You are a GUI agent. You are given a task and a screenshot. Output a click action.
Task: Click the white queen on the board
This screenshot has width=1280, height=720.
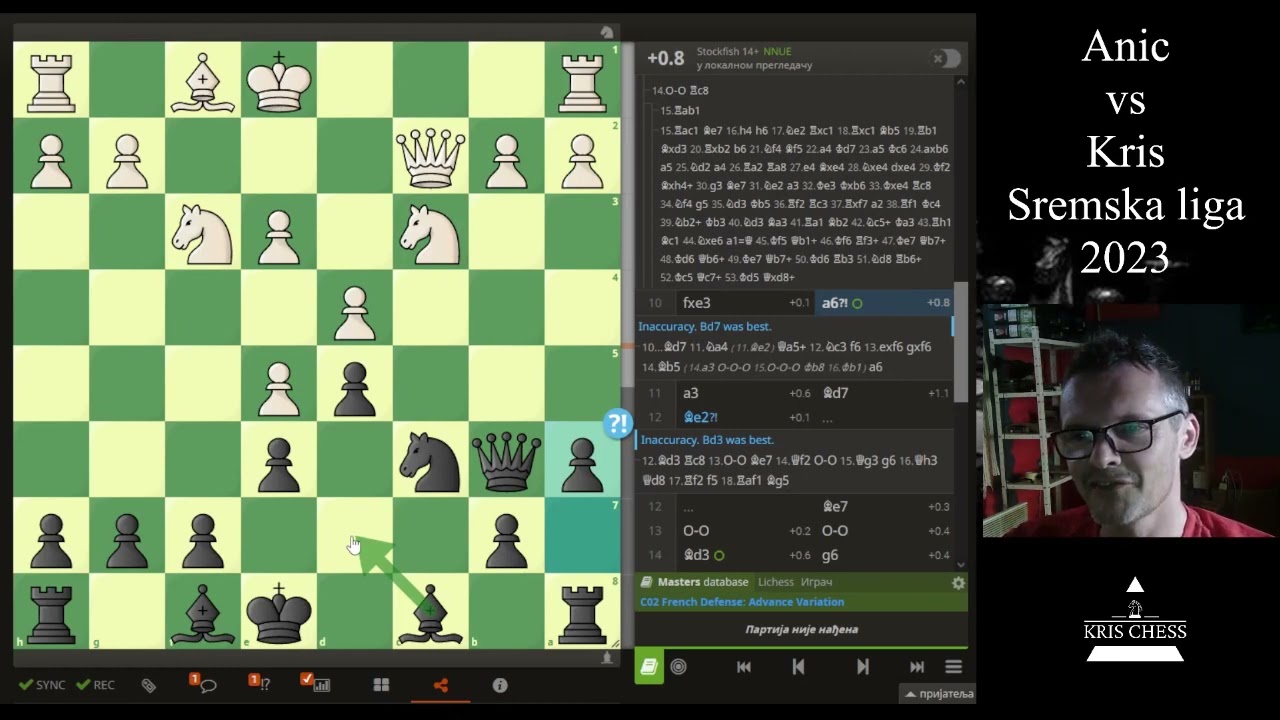(x=430, y=156)
